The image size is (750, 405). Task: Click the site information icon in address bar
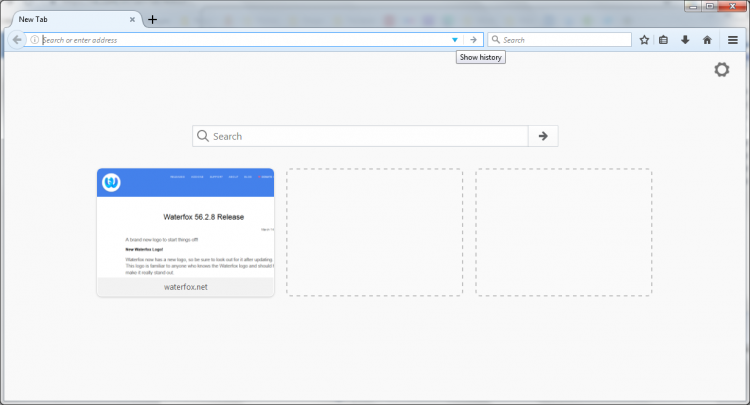(x=34, y=40)
